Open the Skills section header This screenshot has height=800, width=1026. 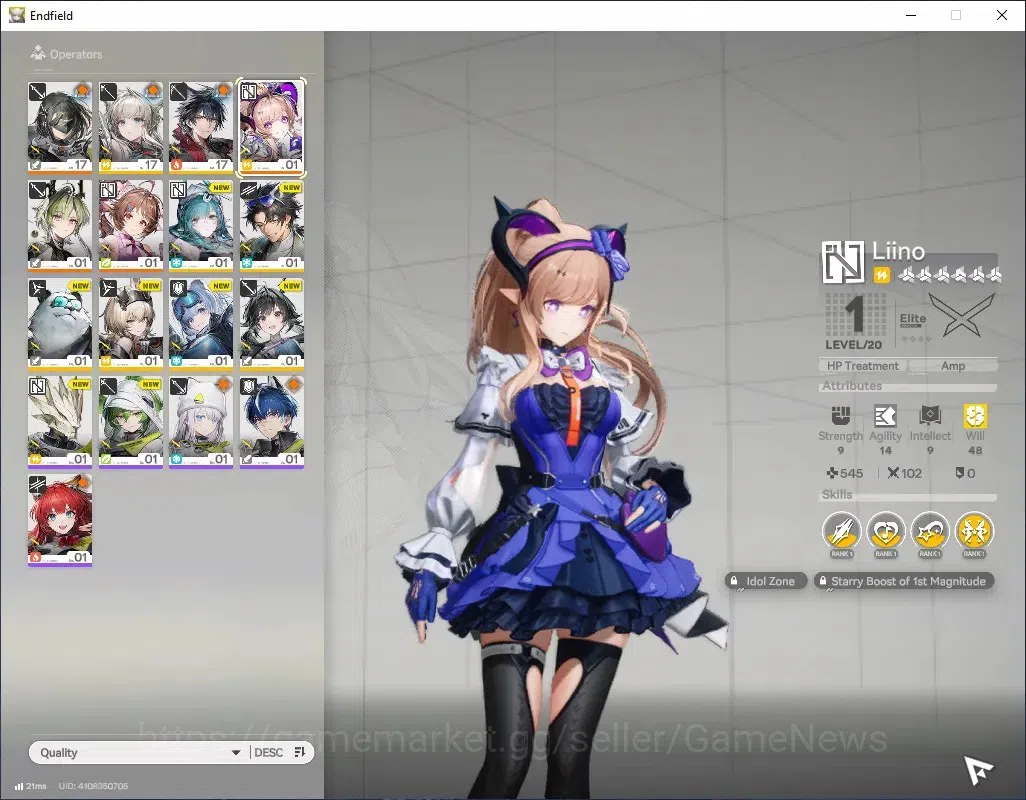tap(908, 495)
